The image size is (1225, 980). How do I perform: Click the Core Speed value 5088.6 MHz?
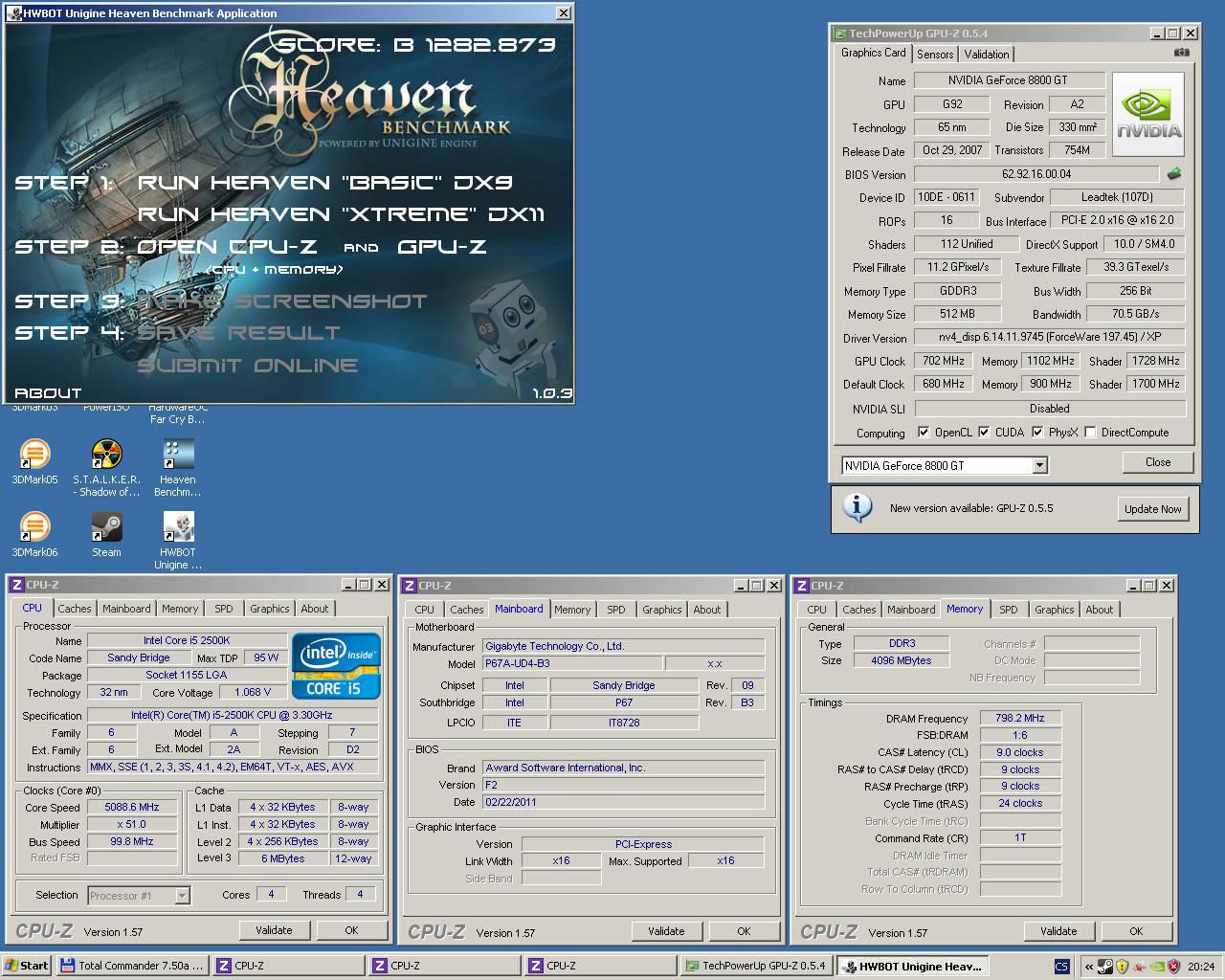pos(132,807)
